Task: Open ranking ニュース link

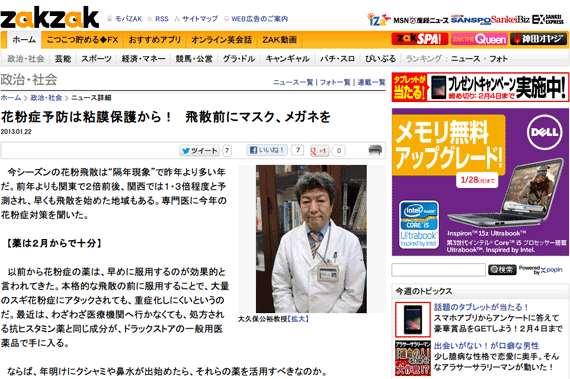Action: click(466, 59)
